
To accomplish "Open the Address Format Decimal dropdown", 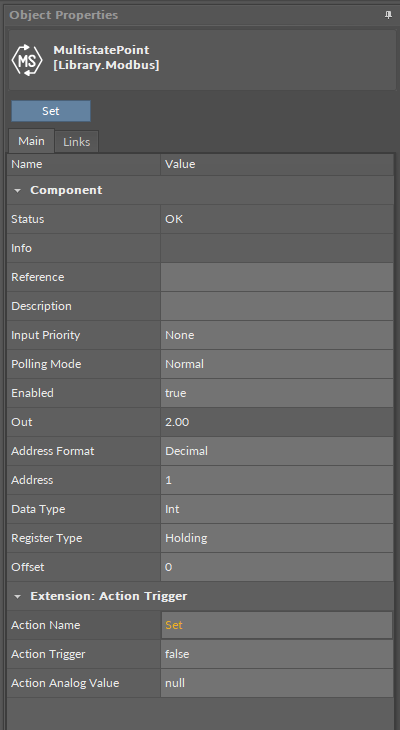I will click(277, 451).
